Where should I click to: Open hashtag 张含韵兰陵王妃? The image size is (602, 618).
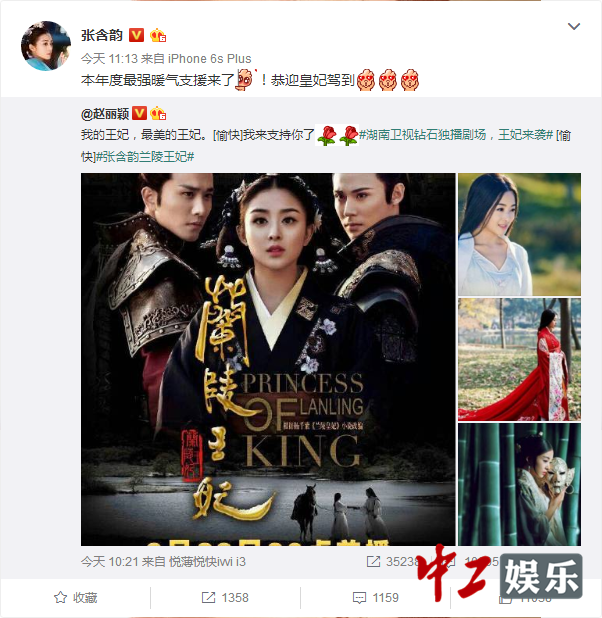[x=145, y=156]
